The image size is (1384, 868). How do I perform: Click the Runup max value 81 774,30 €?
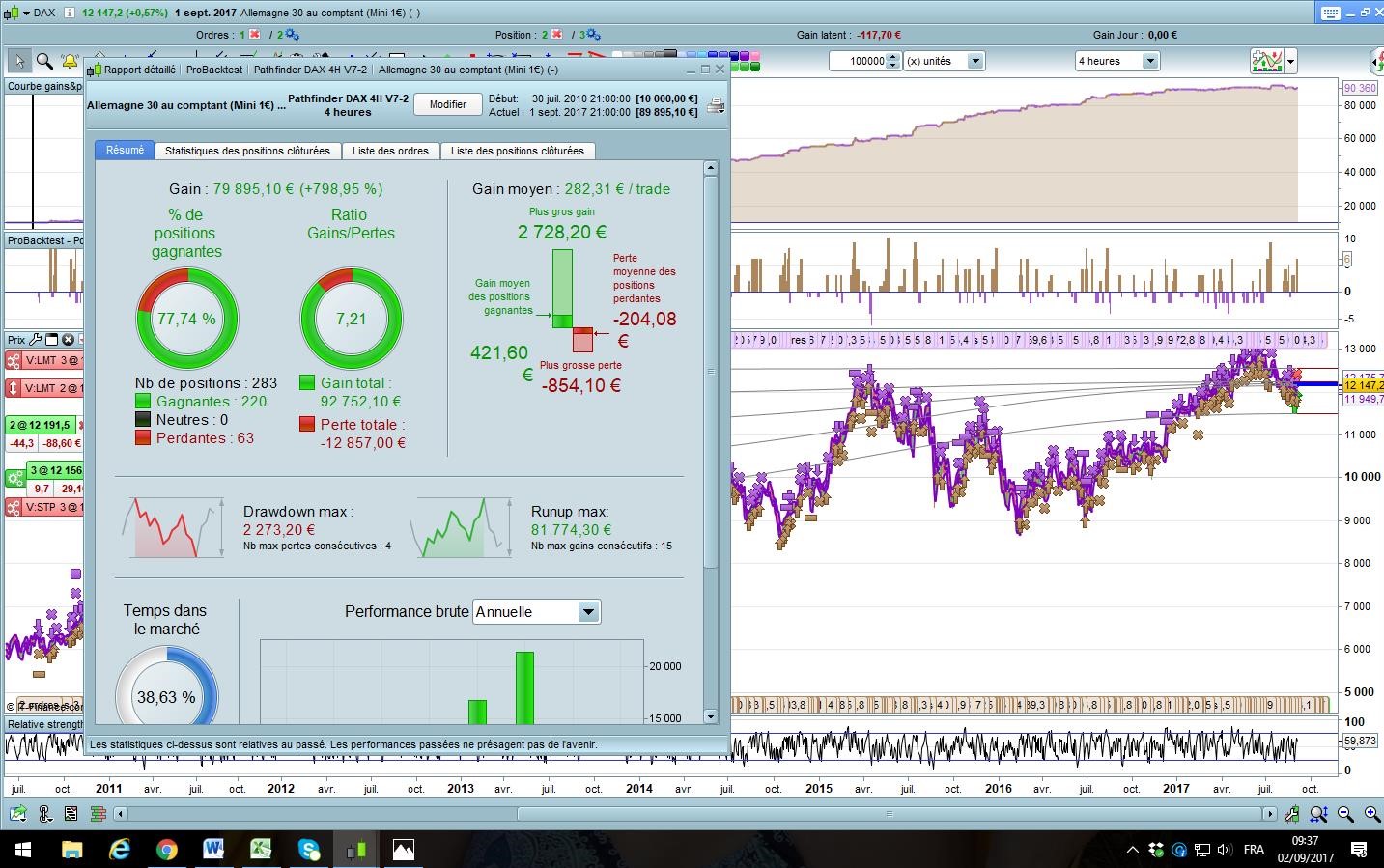coord(571,529)
